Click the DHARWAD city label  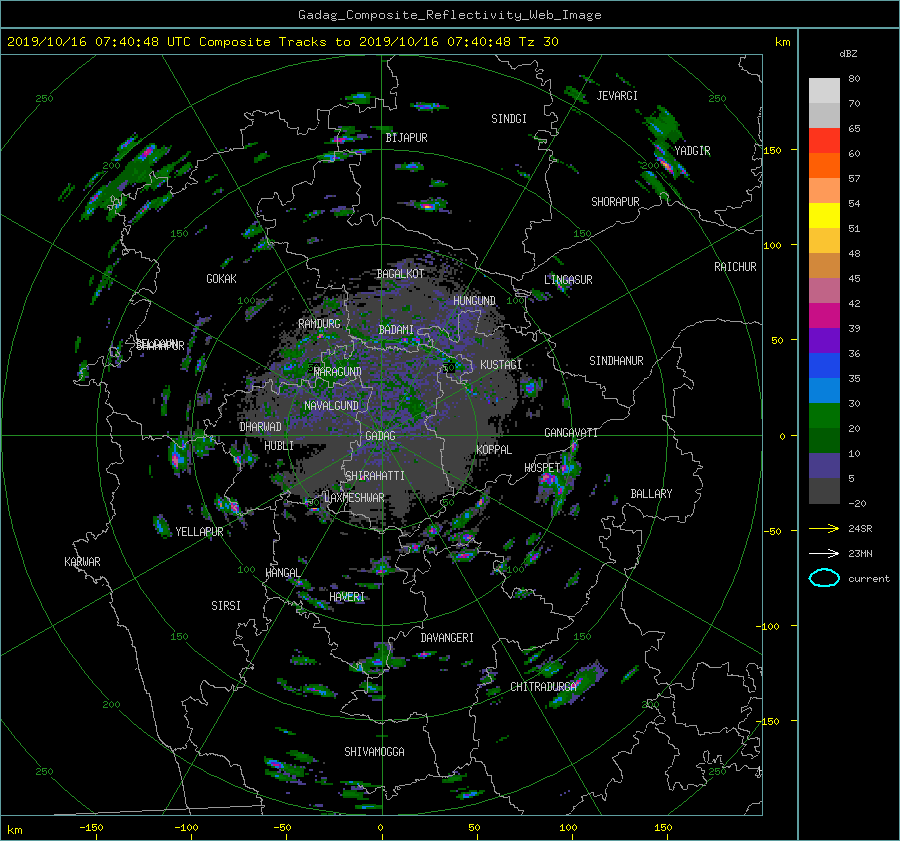pyautogui.click(x=260, y=427)
